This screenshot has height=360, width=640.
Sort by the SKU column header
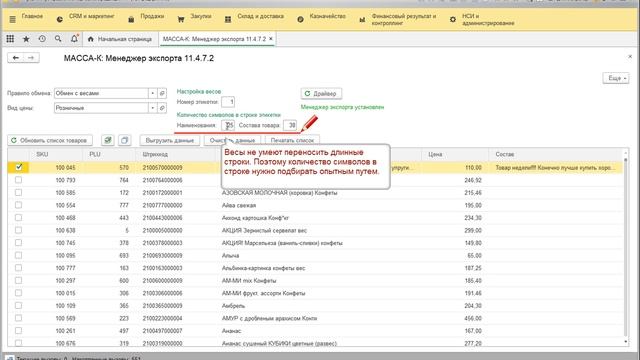pos(42,154)
